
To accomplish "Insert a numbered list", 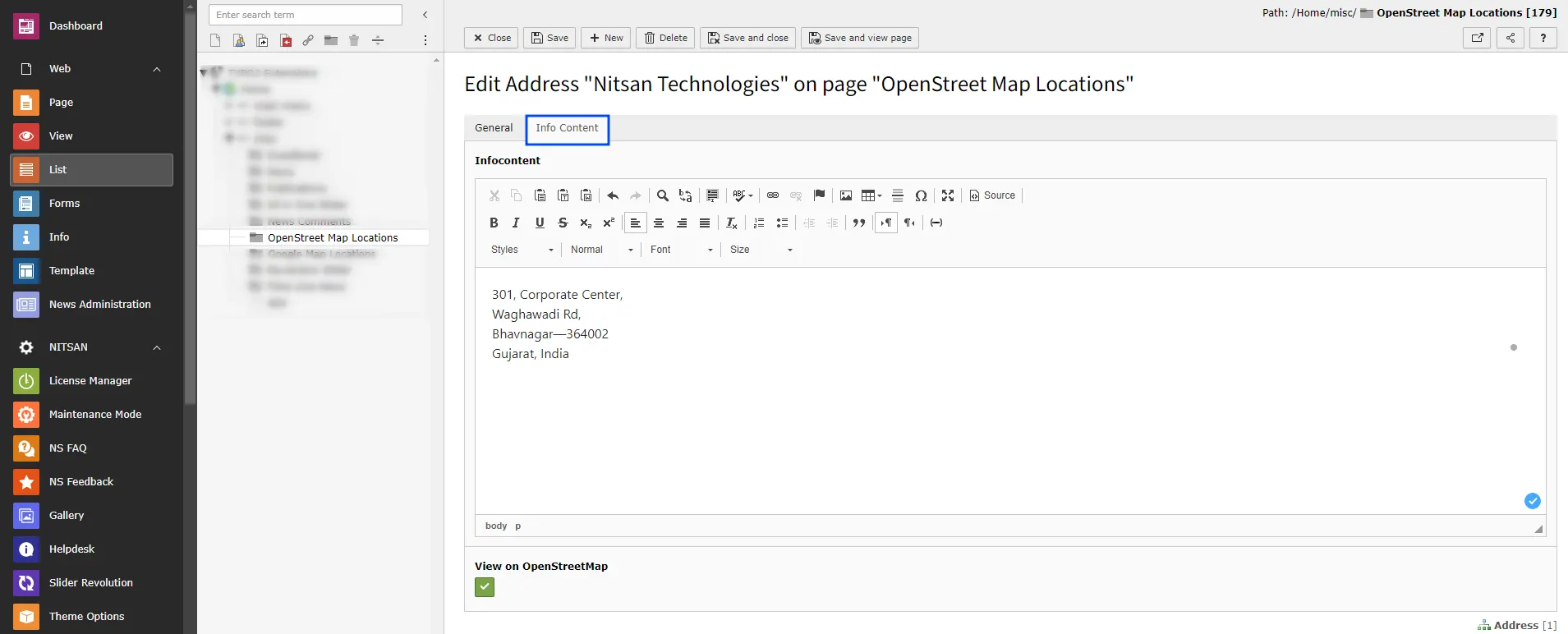I will point(759,223).
